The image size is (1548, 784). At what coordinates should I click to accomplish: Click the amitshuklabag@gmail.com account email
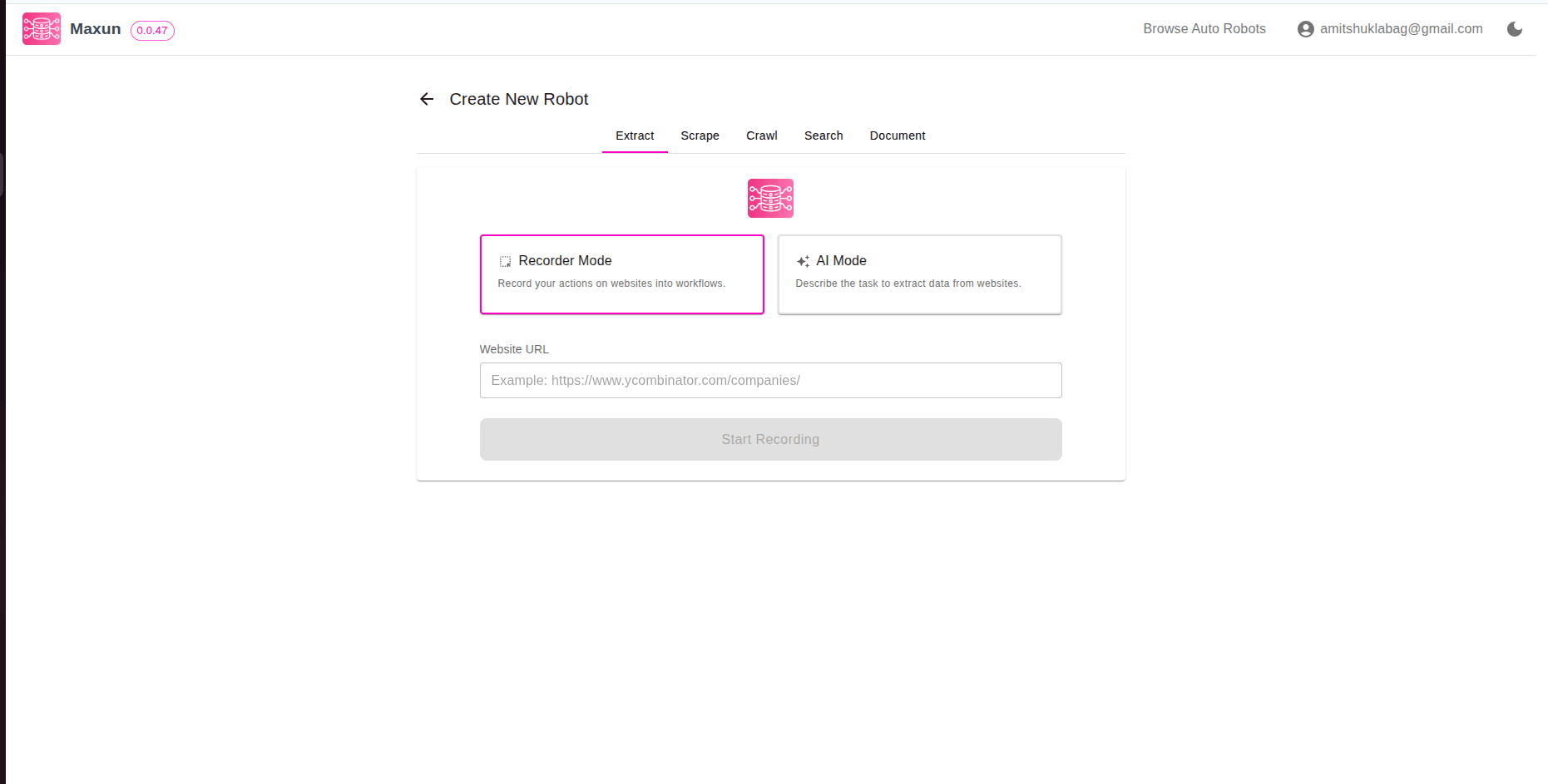coord(1402,29)
